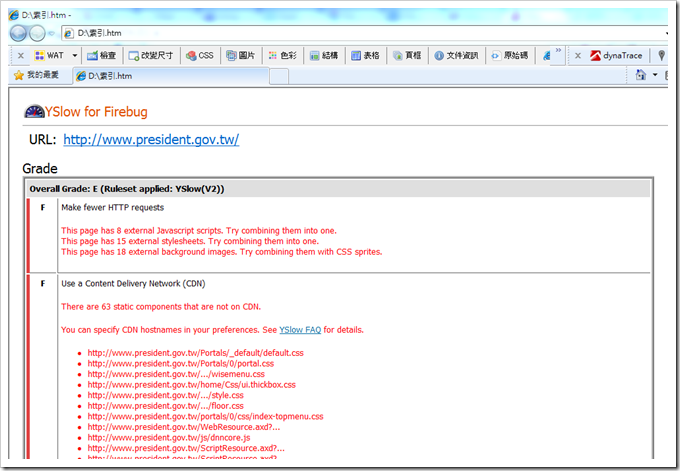Follow the YSlow FAQ link
Viewport: 680px width, 471px height.
[x=300, y=330]
